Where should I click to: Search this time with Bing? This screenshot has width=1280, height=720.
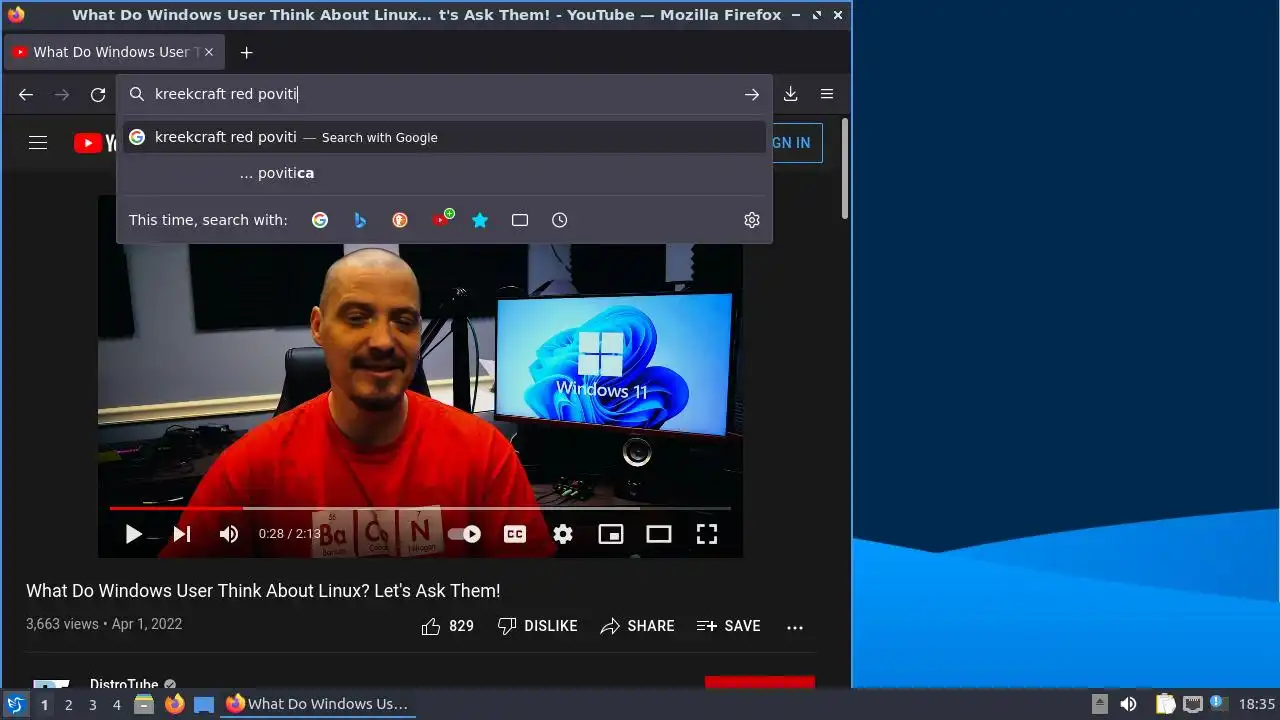point(360,220)
